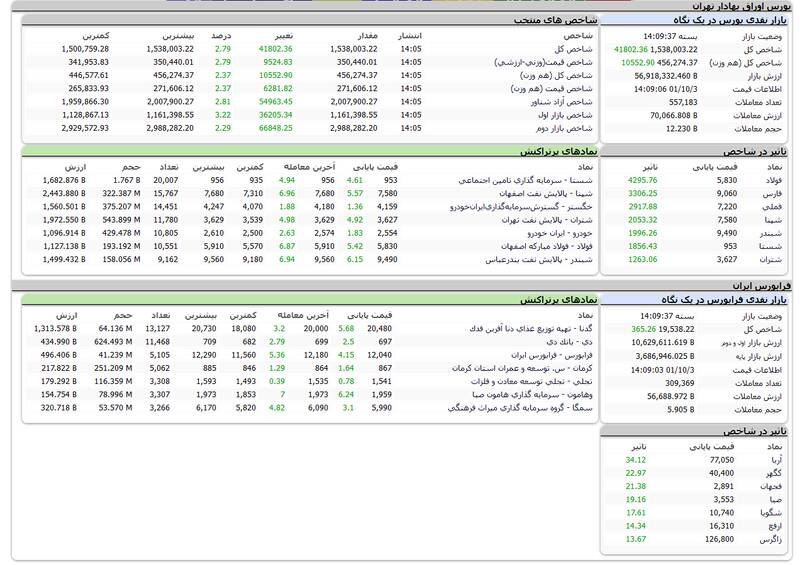Select the فجهان symbol in Farabourse impact table

[x=771, y=486]
